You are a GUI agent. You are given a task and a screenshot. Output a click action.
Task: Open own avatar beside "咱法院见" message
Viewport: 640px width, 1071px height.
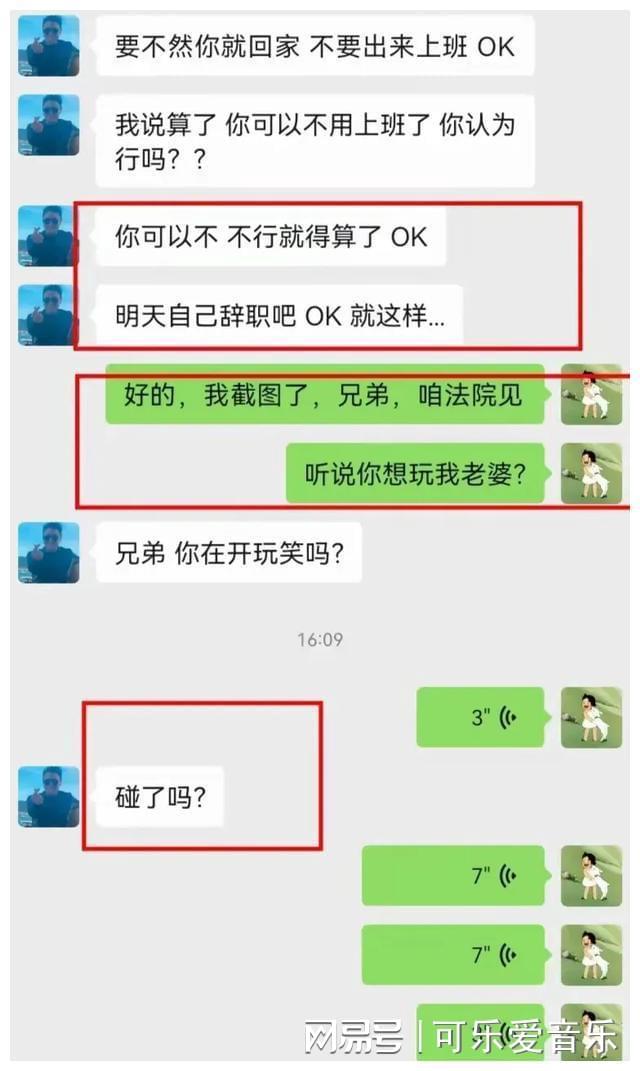point(592,395)
